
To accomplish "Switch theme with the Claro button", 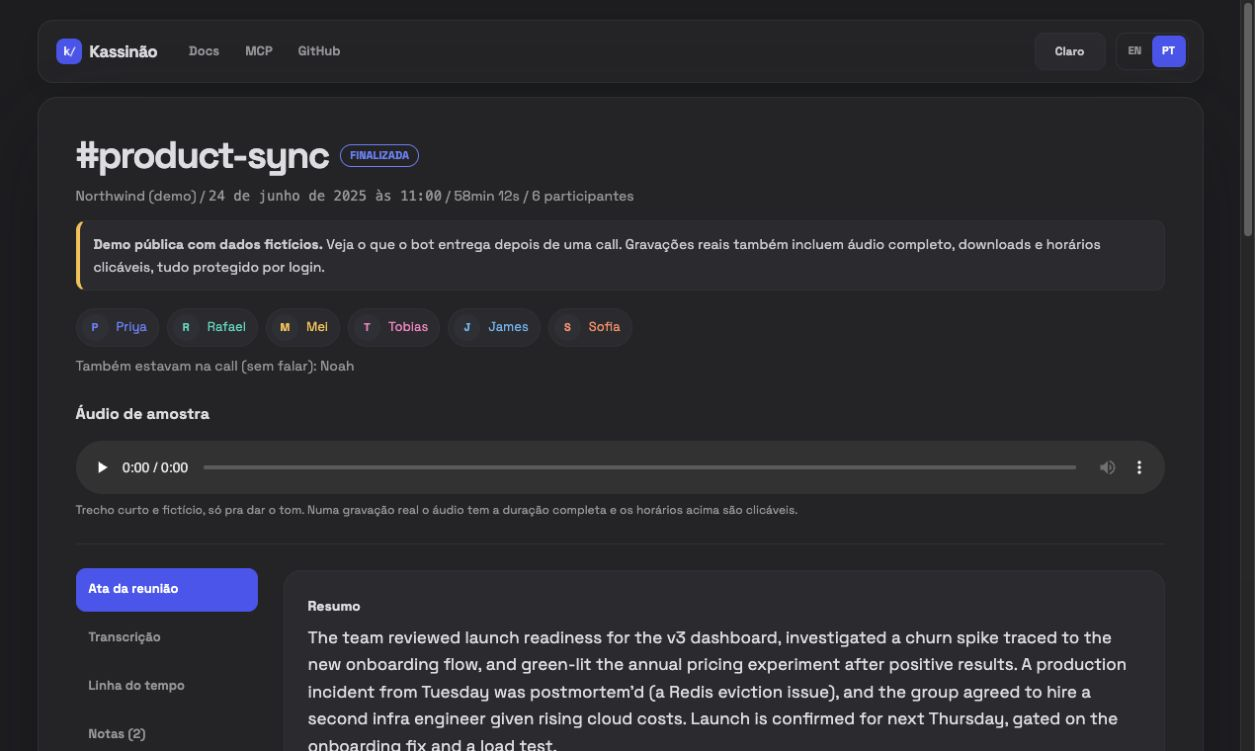I will pyautogui.click(x=1069, y=51).
